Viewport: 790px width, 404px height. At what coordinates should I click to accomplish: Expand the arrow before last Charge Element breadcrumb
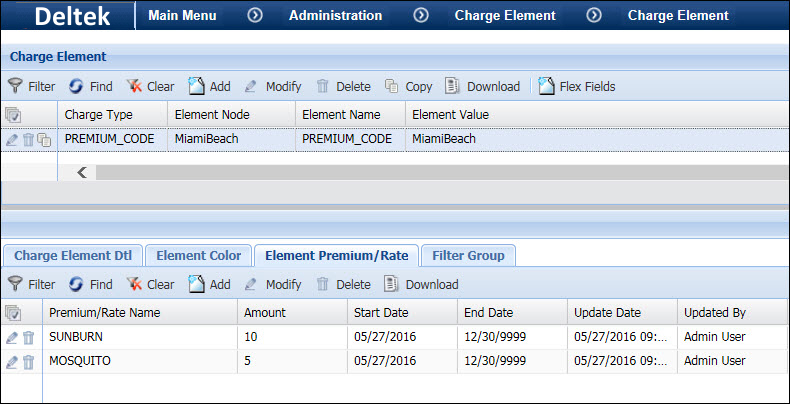pos(594,15)
